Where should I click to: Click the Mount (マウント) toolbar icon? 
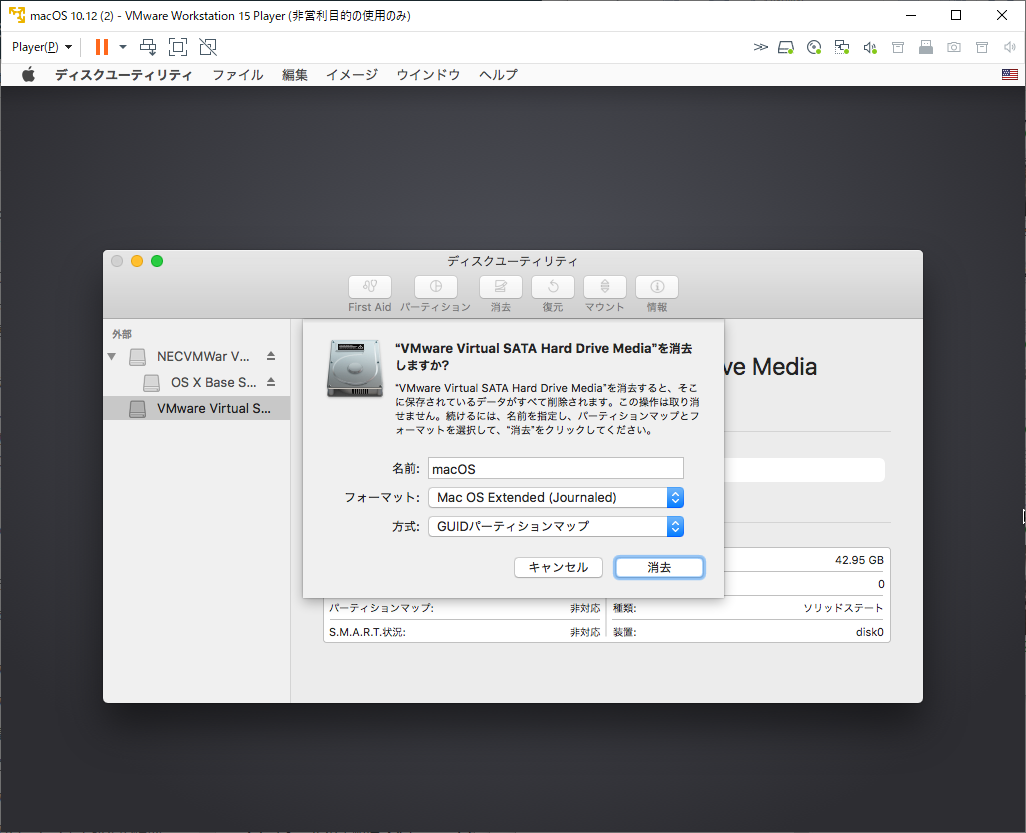(605, 287)
